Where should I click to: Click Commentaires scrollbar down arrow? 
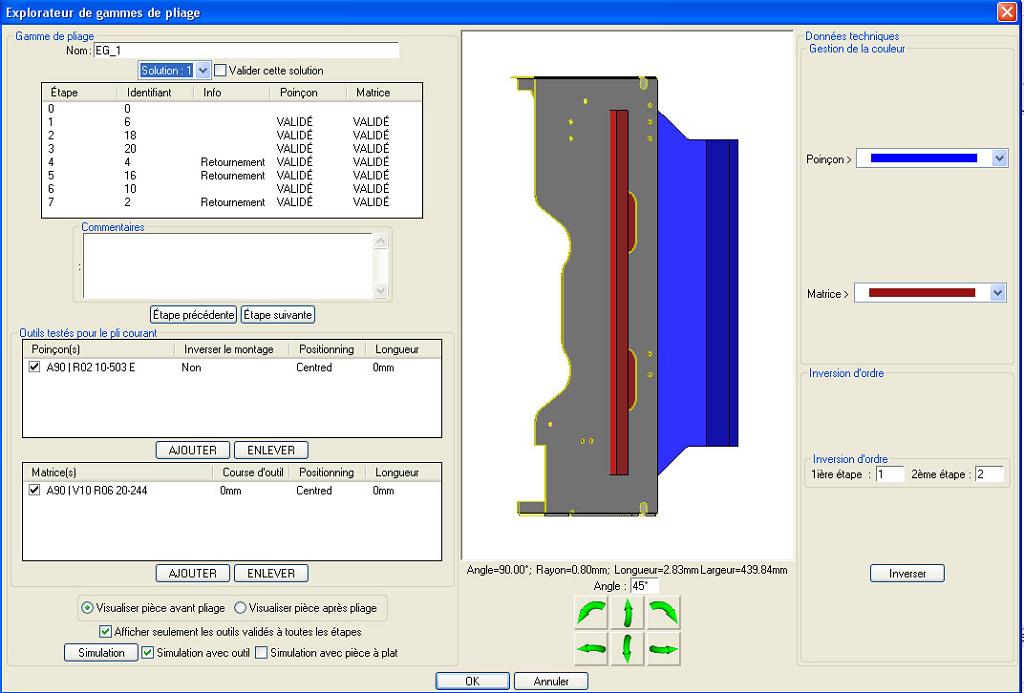[381, 291]
